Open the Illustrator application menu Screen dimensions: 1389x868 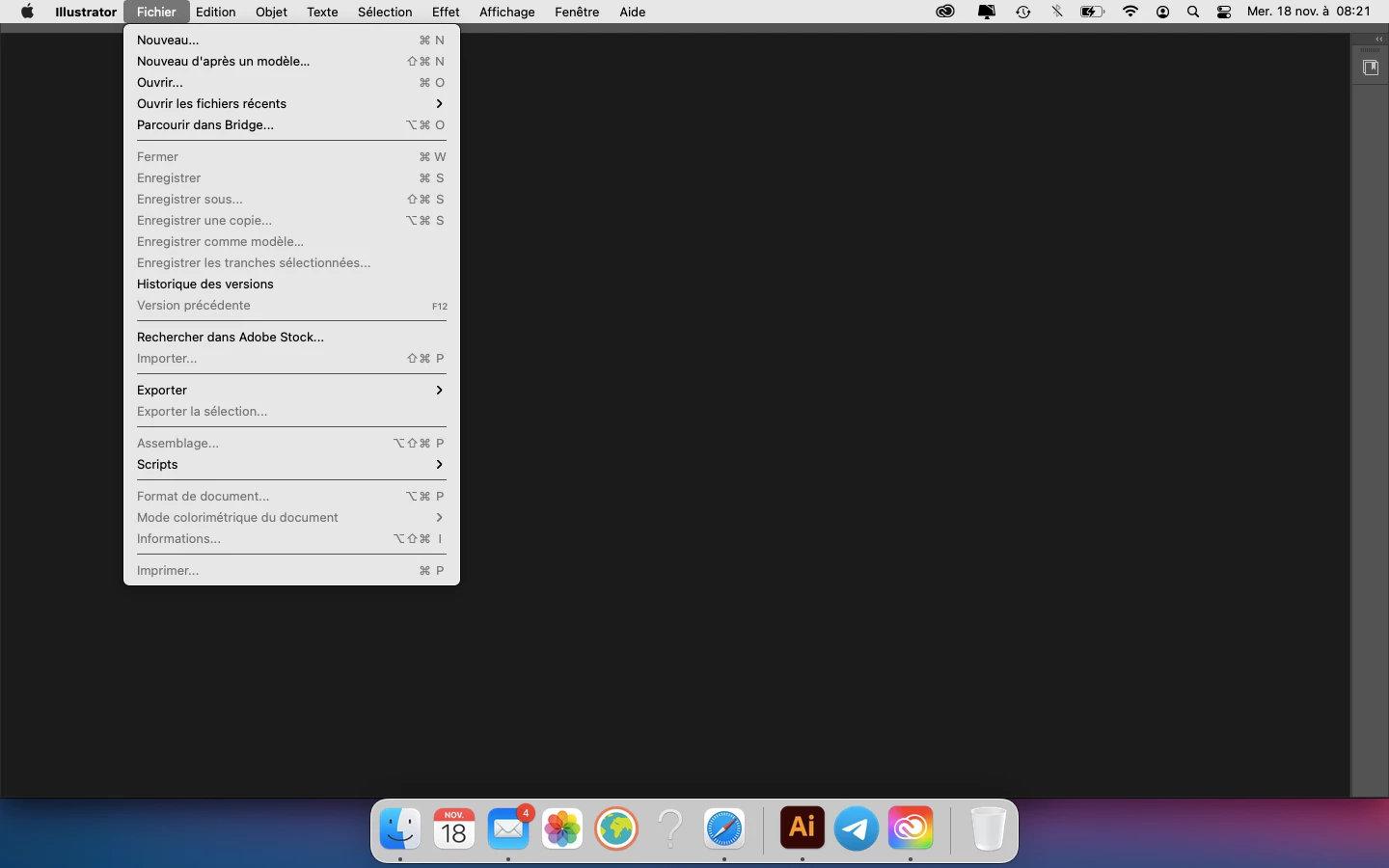point(86,12)
